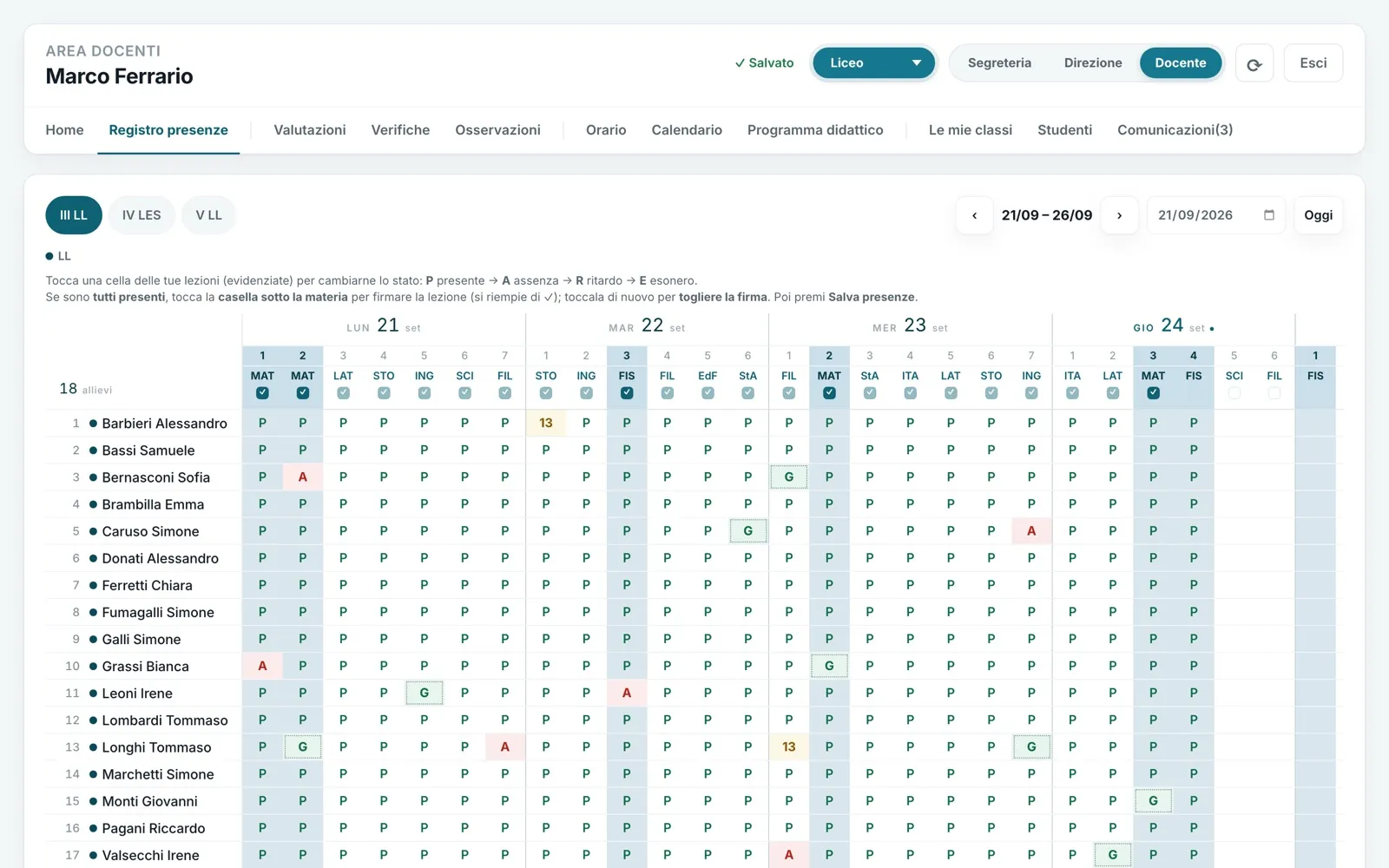The width and height of the screenshot is (1389, 868).
Task: Go to the previous week with the left chevron
Action: point(974,215)
